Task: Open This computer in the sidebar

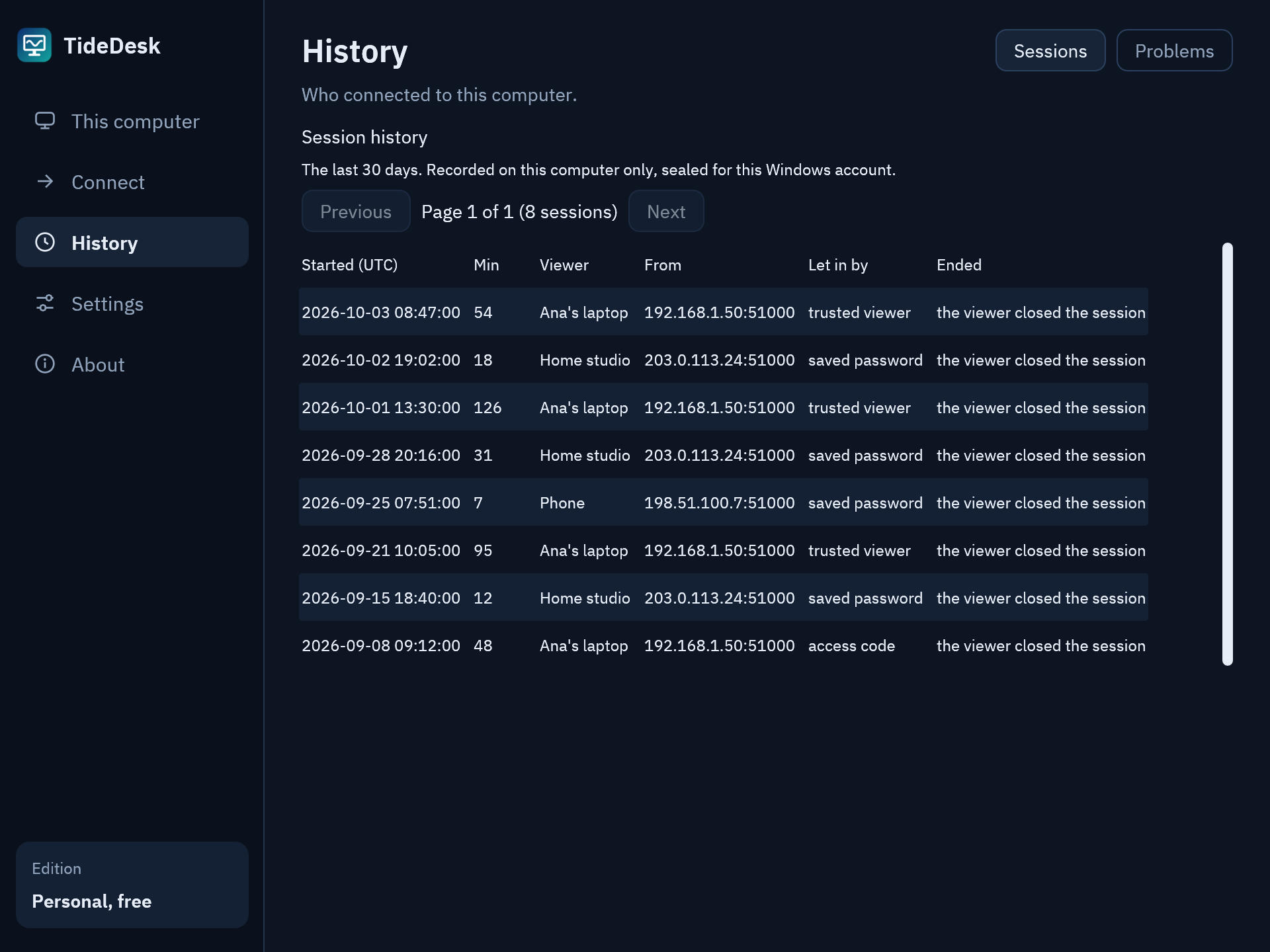Action: pos(132,121)
